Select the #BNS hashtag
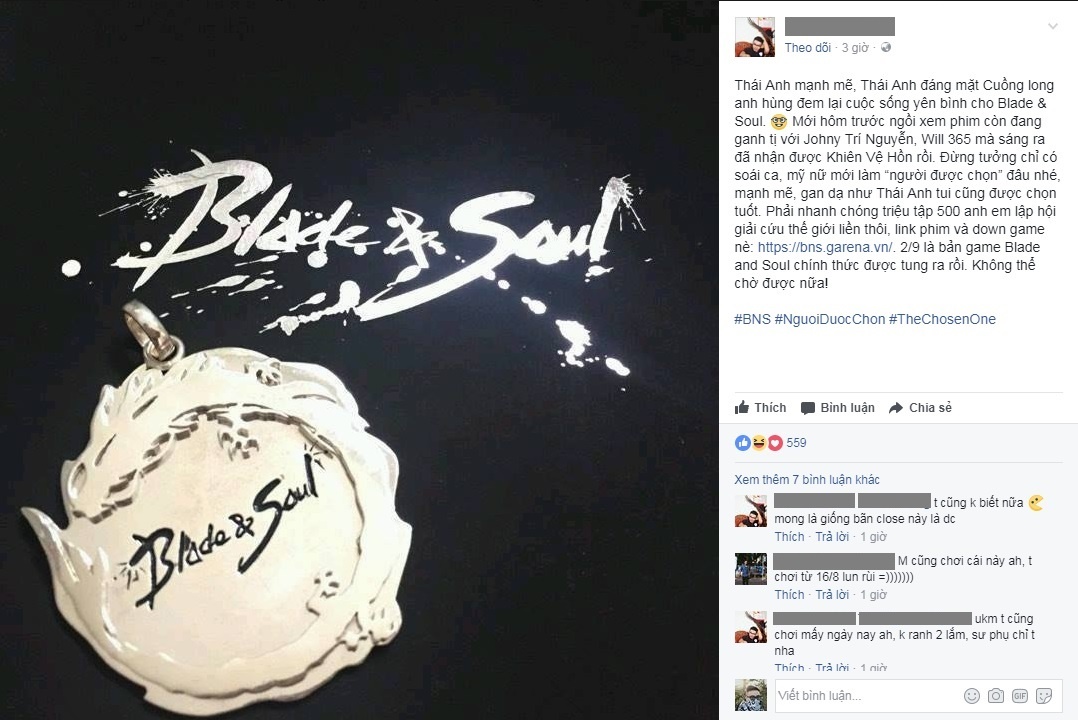The image size is (1078, 720). (752, 319)
